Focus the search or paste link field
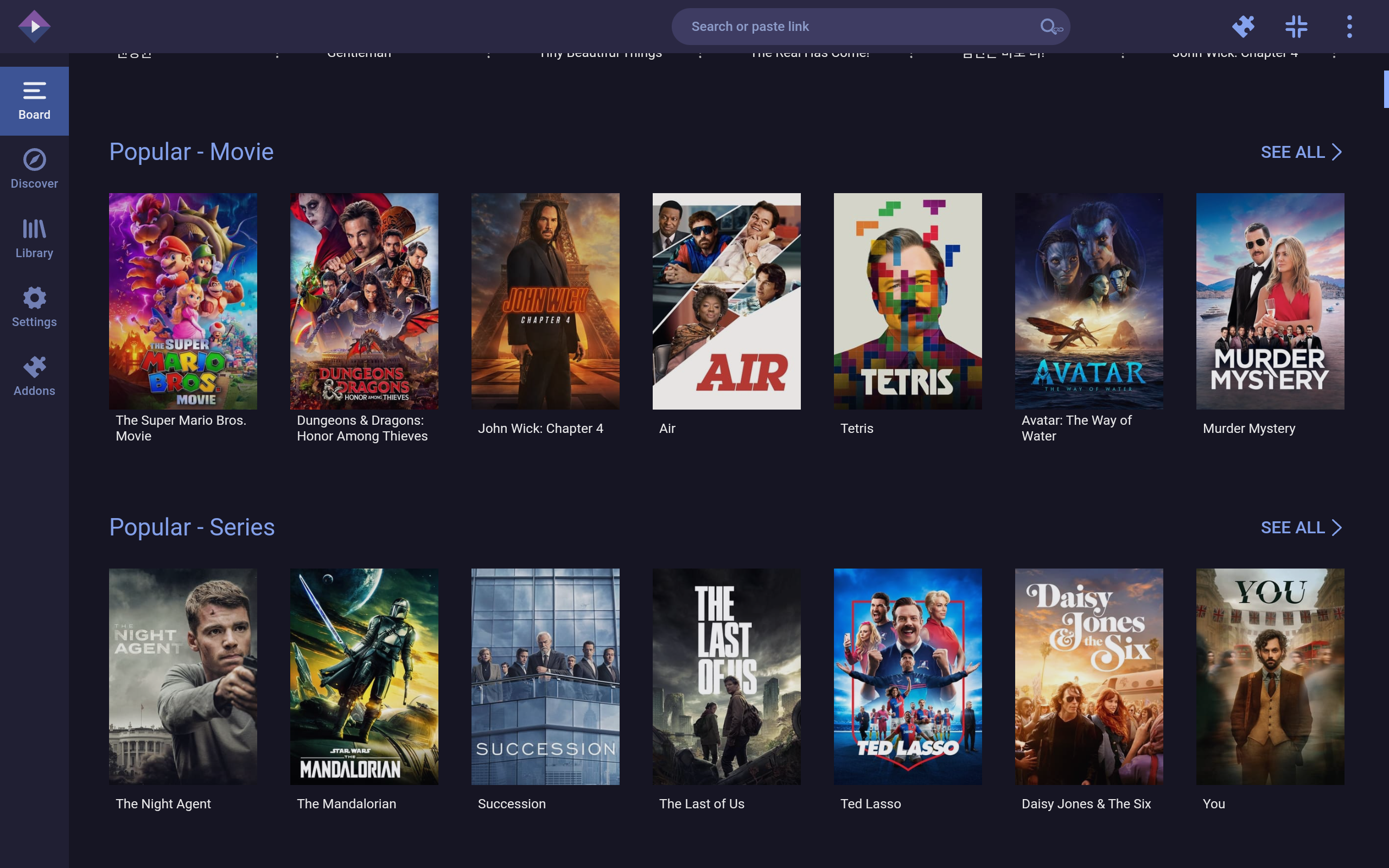The width and height of the screenshot is (1389, 868). coord(855,27)
